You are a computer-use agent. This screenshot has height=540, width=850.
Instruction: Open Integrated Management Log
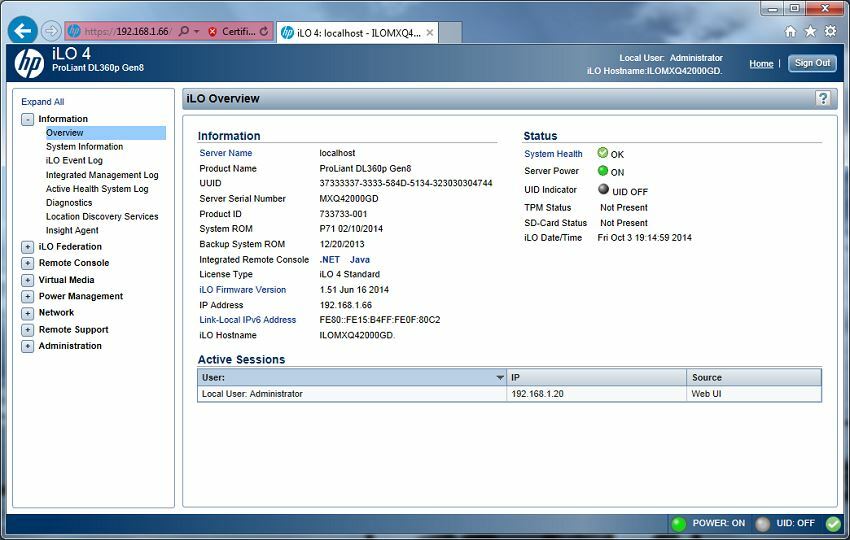pos(102,175)
